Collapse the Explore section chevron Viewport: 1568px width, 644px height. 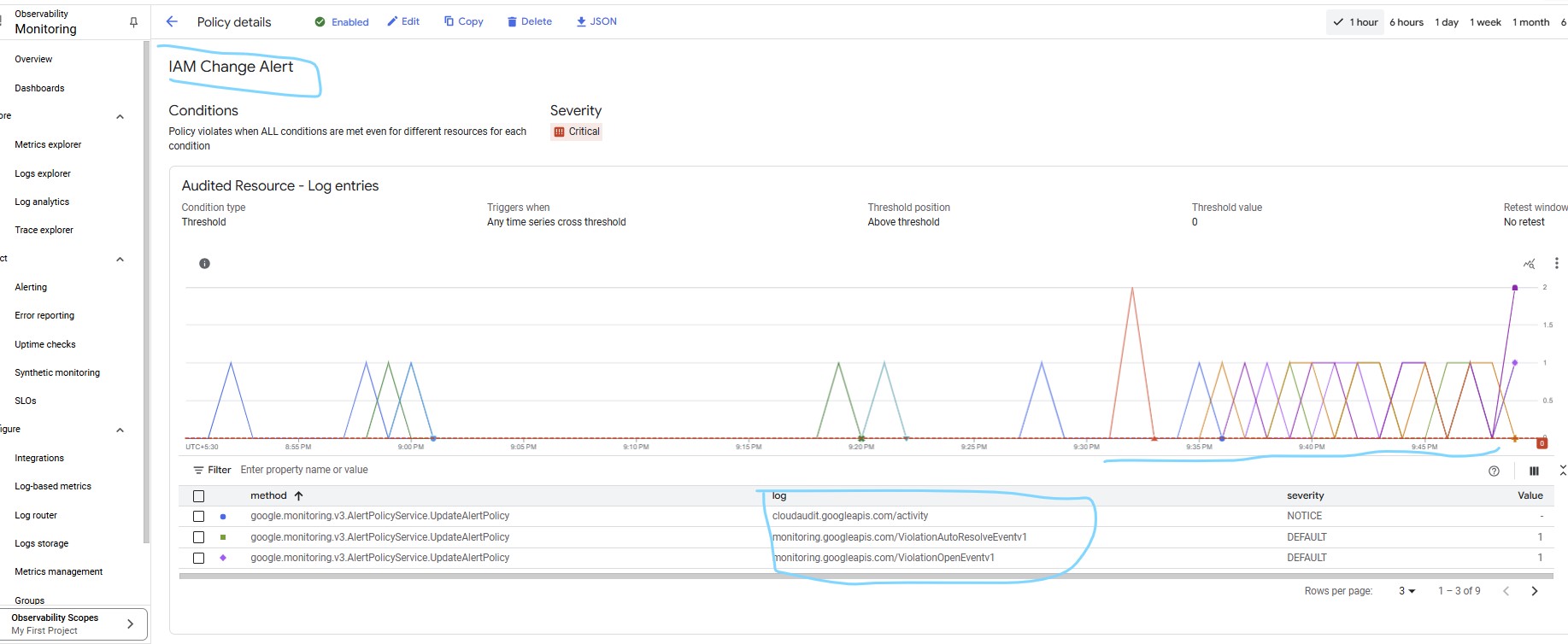[x=120, y=116]
